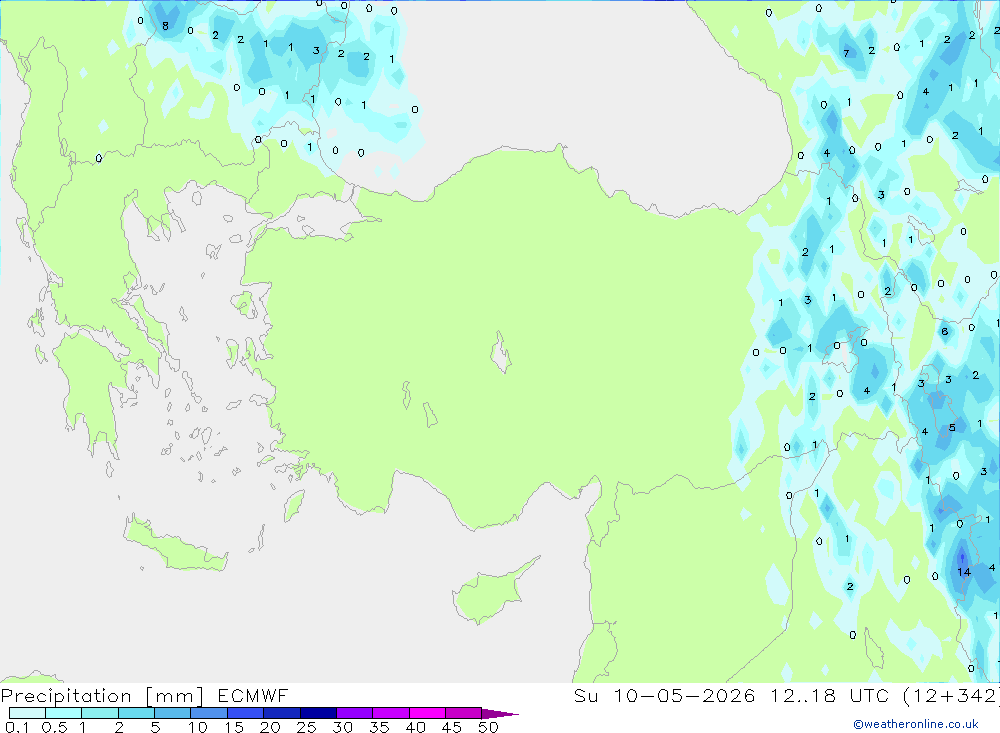The width and height of the screenshot is (1000, 733).
Task: Click the '35' legend scale label
Action: (x=379, y=727)
